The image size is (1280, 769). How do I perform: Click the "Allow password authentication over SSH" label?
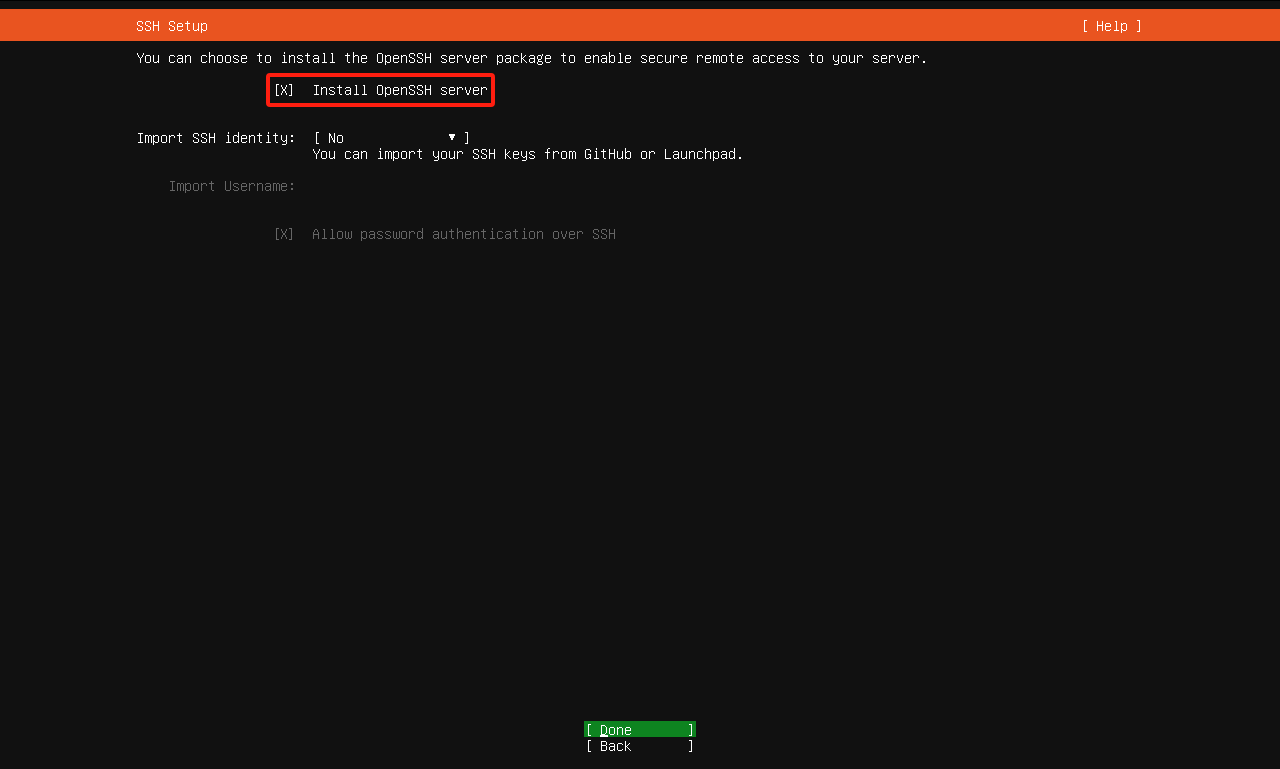click(x=464, y=234)
